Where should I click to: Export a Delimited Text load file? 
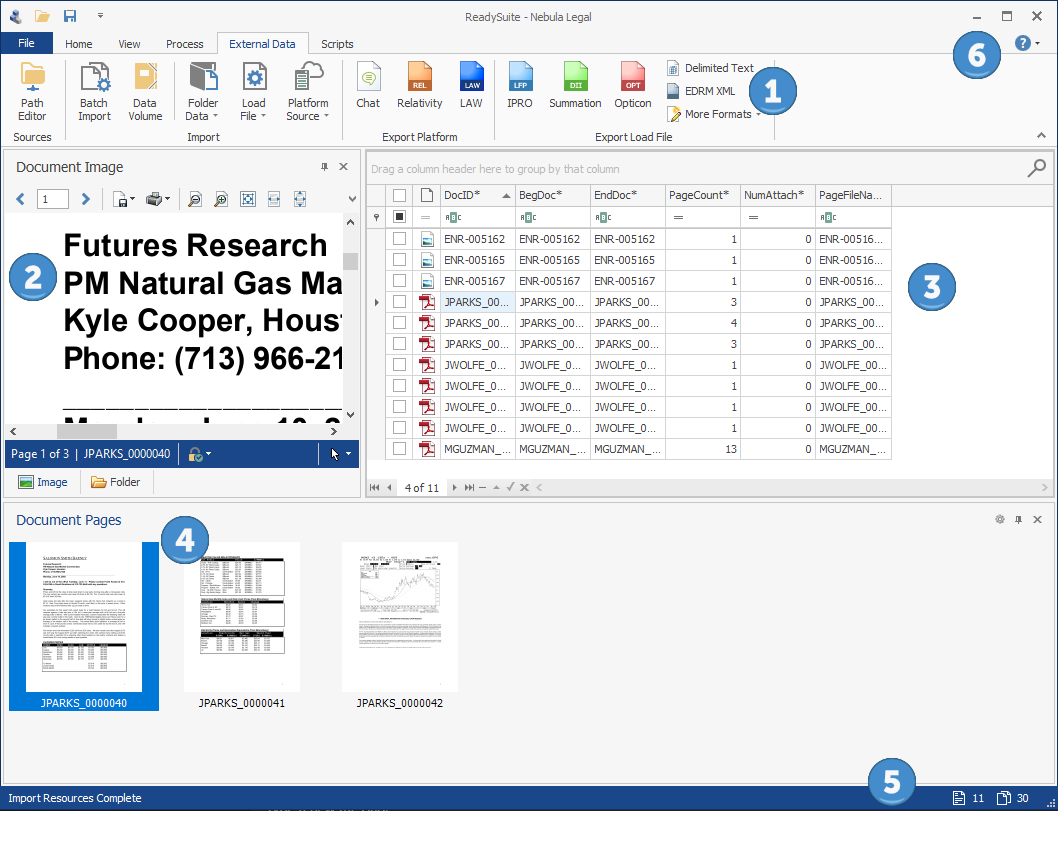710,68
